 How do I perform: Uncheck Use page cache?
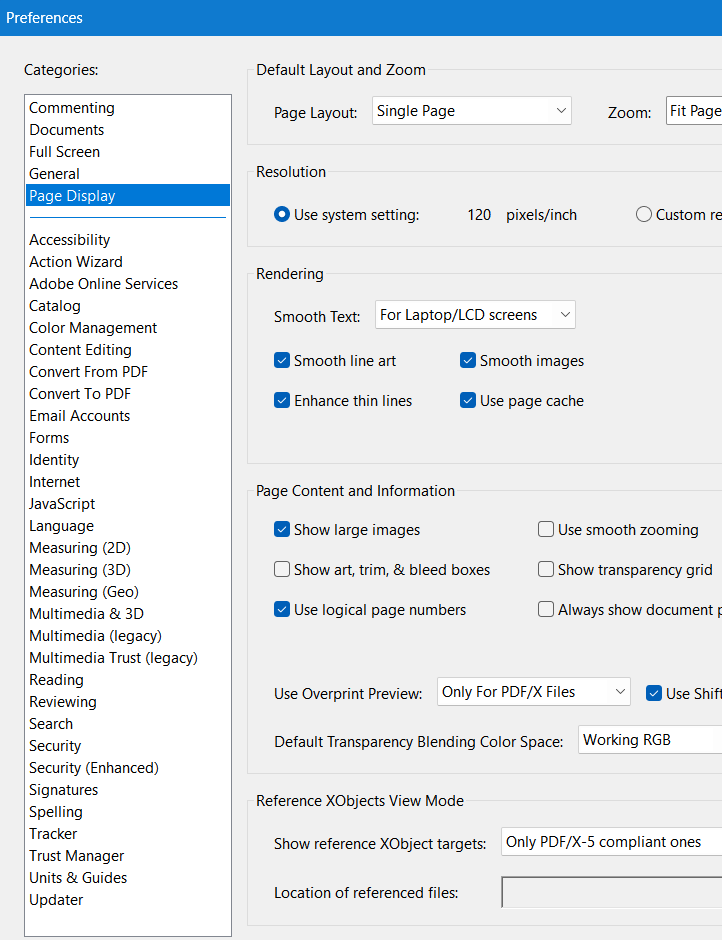467,400
